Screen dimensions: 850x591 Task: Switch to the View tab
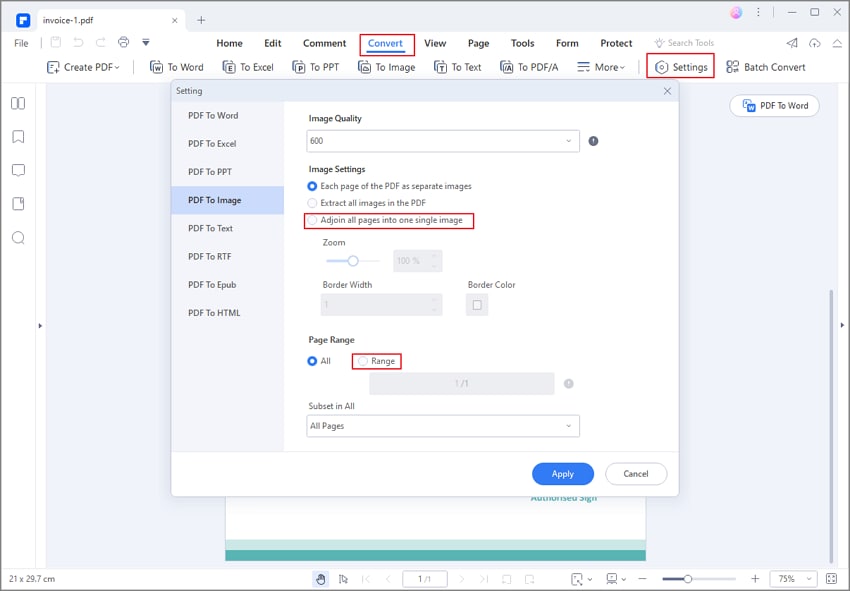(435, 43)
